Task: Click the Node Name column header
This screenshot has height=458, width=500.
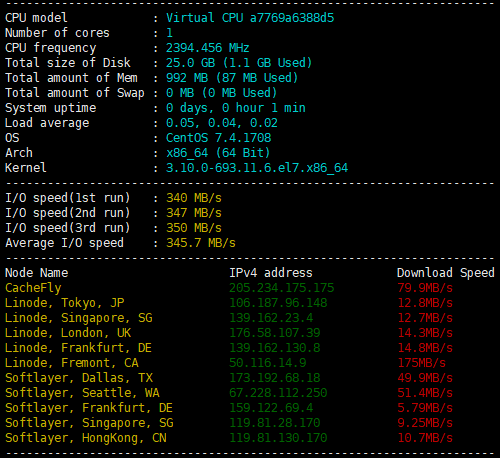Action: [36, 273]
